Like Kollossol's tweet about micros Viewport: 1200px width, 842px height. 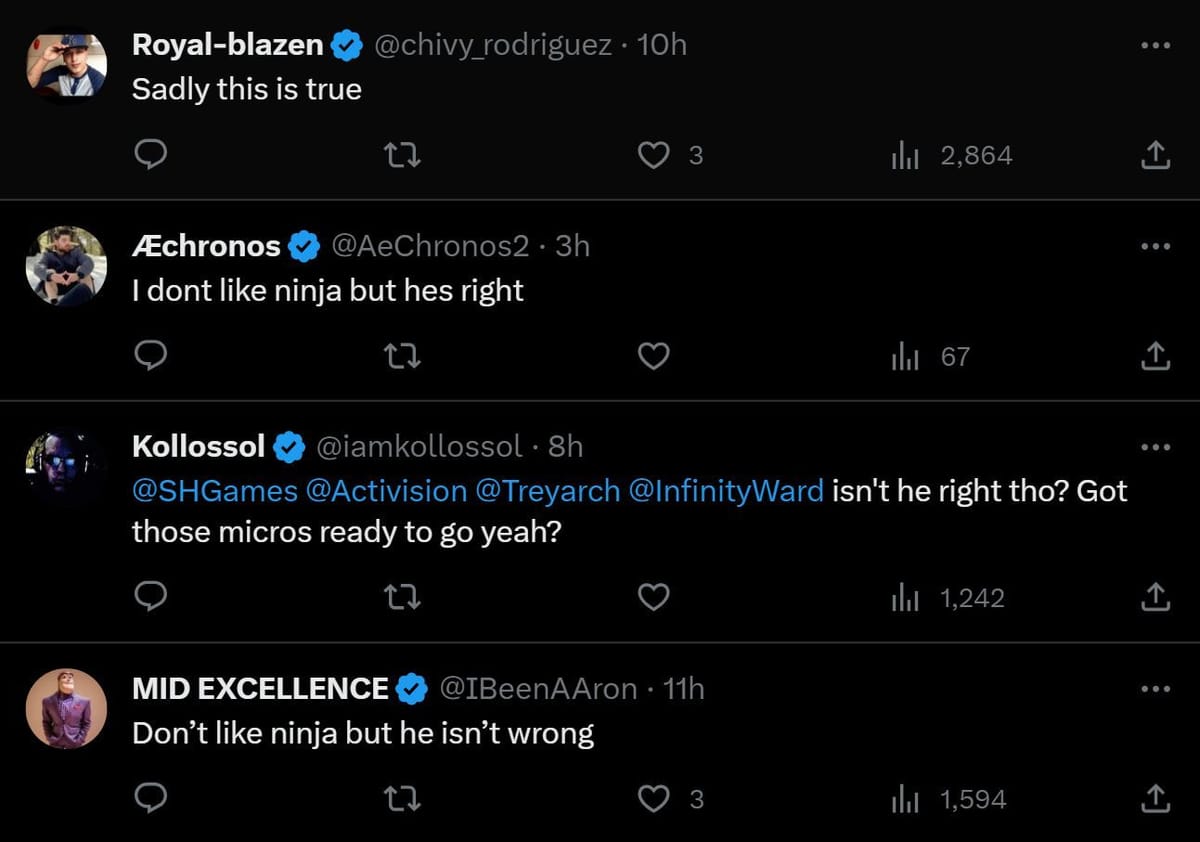[654, 598]
